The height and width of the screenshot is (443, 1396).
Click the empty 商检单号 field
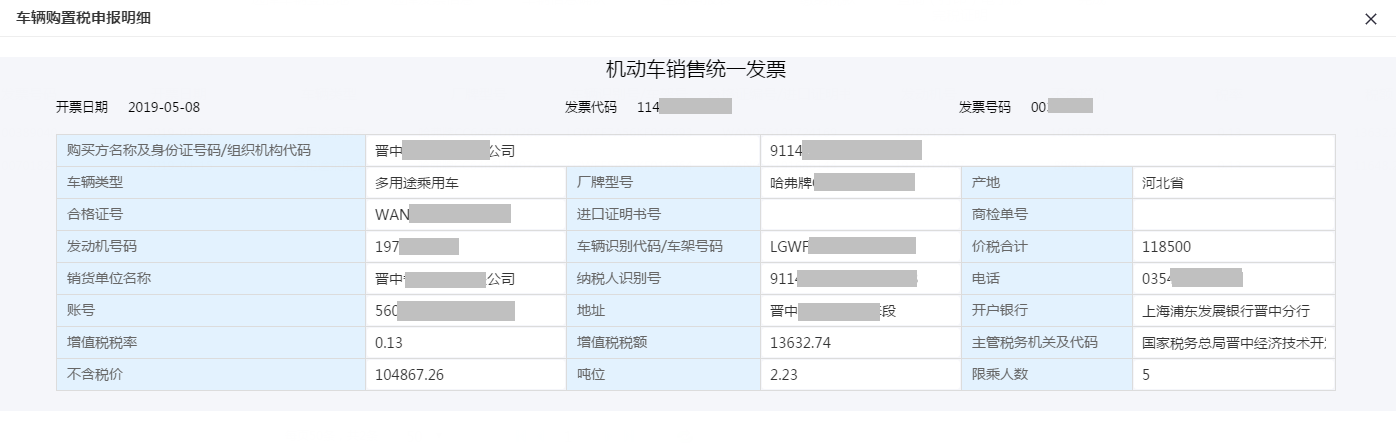point(1233,214)
